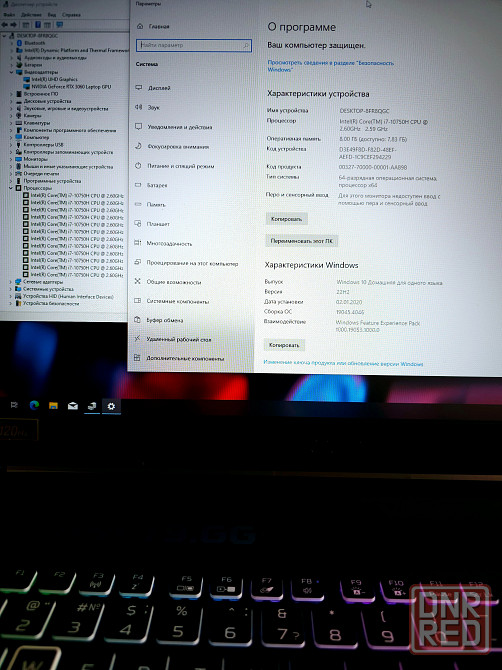Expand the Мониторы category
Image resolution: width=502 pixels, height=670 pixels.
12,159
